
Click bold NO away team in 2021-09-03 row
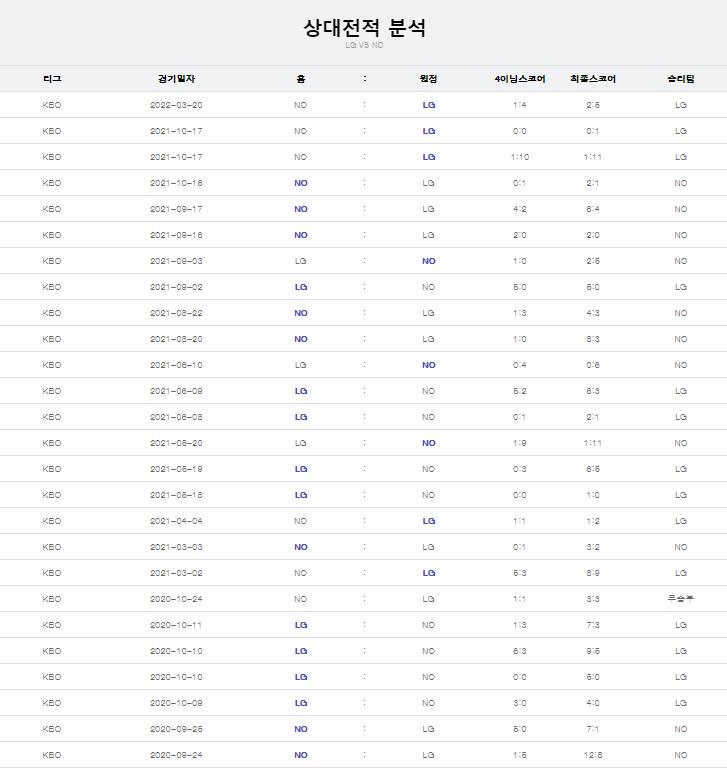(x=429, y=261)
